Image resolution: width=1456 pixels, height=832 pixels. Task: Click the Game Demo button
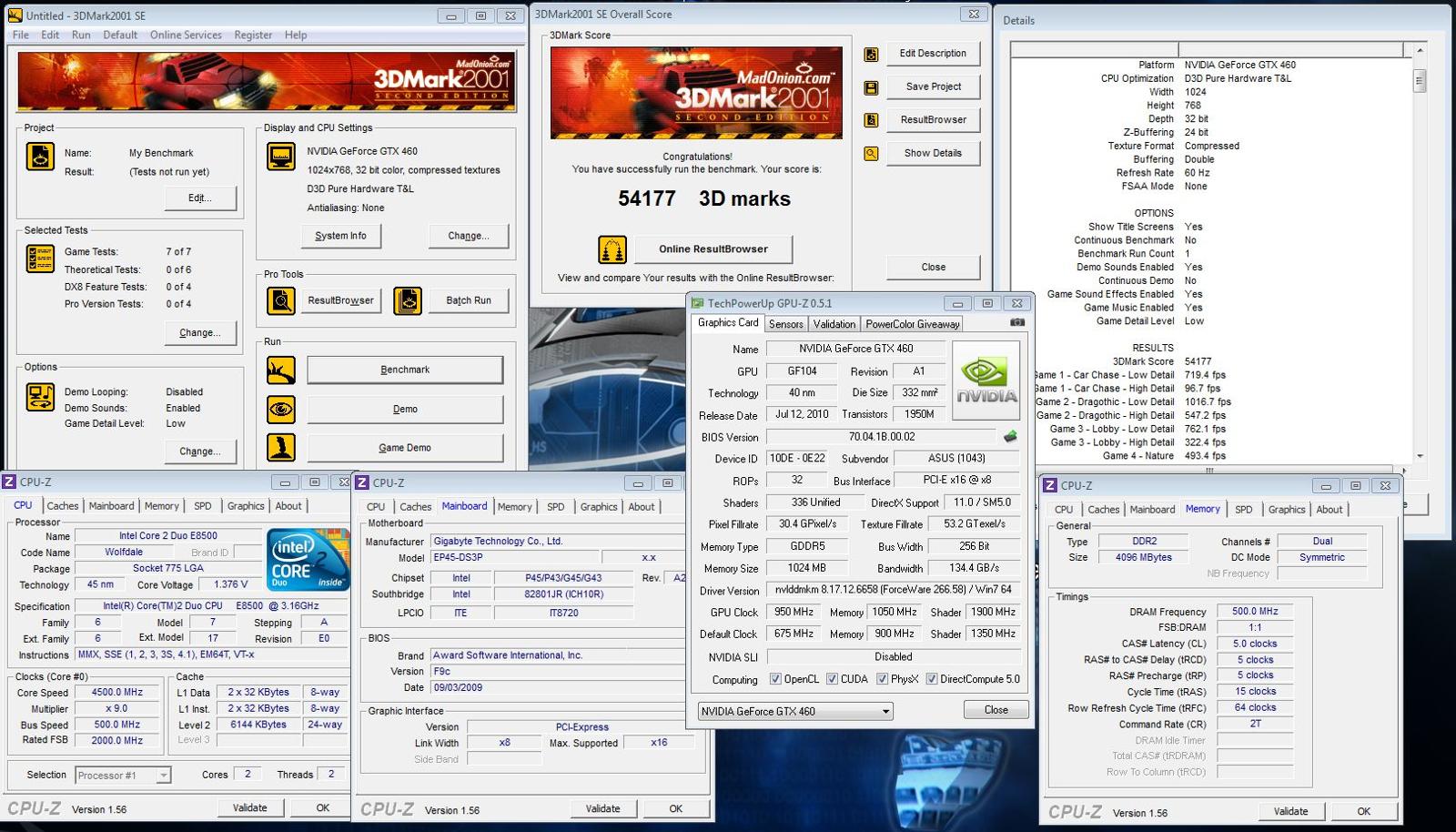(405, 448)
